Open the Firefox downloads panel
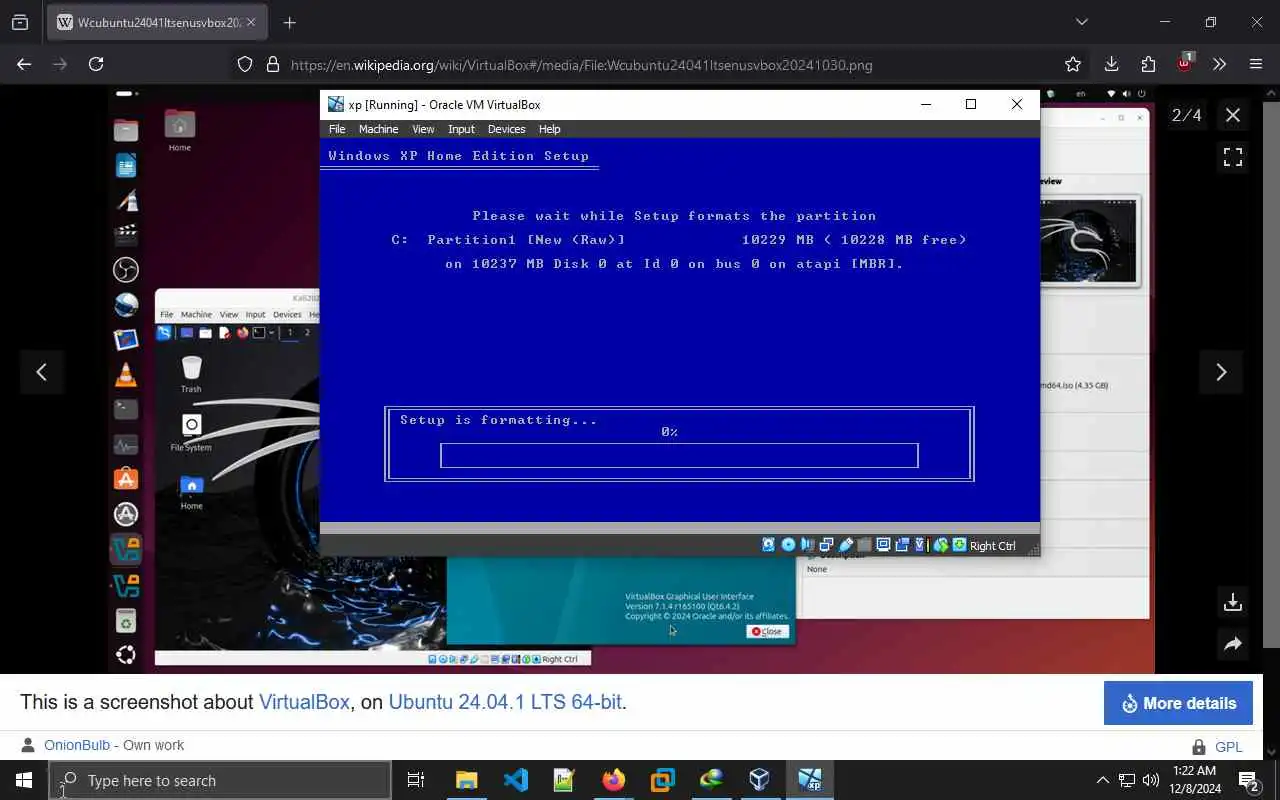This screenshot has width=1280, height=800. coord(1111,64)
